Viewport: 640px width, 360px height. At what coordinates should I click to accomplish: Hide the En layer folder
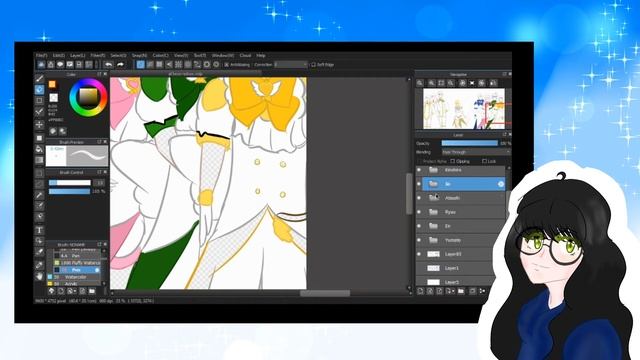point(419,226)
